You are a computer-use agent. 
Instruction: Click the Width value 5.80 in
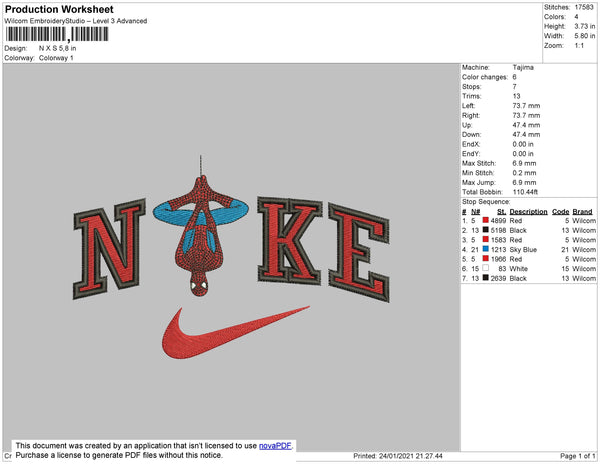pyautogui.click(x=585, y=36)
